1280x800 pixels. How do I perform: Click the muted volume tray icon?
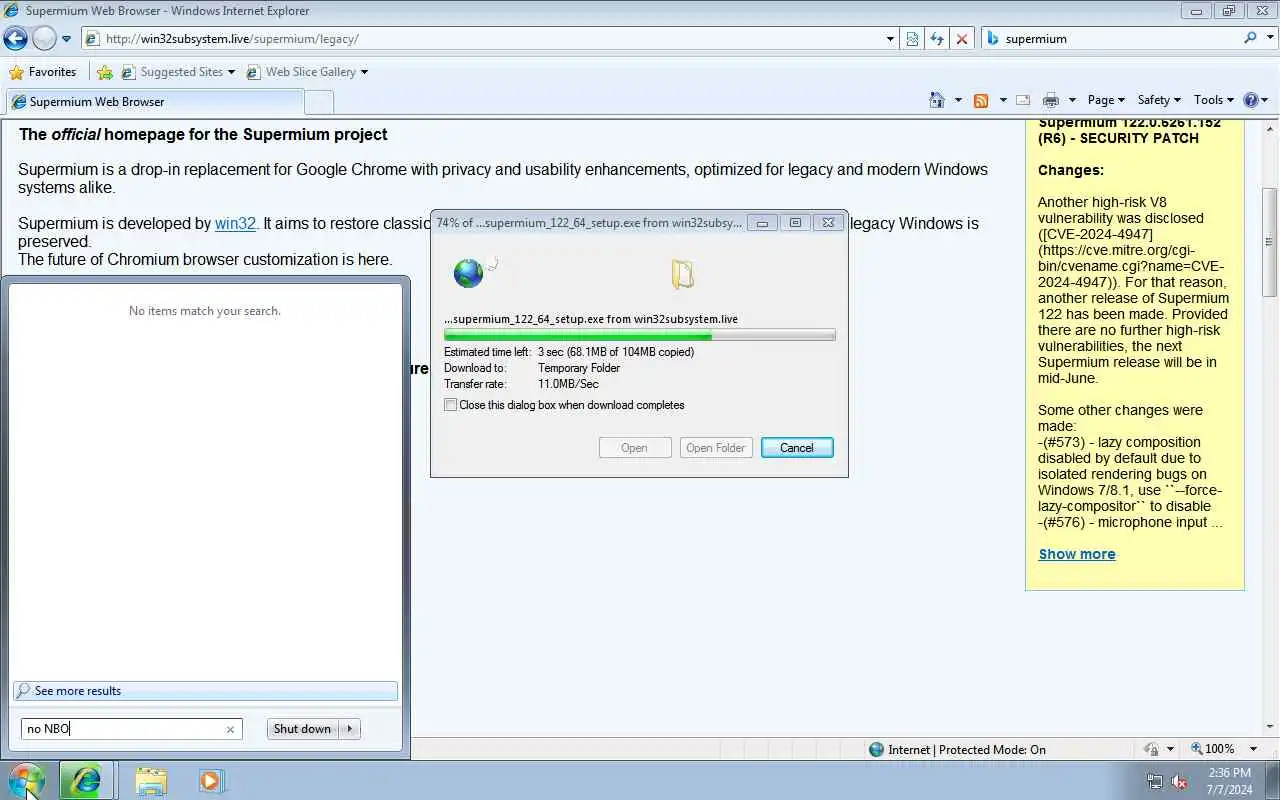pyautogui.click(x=1180, y=782)
